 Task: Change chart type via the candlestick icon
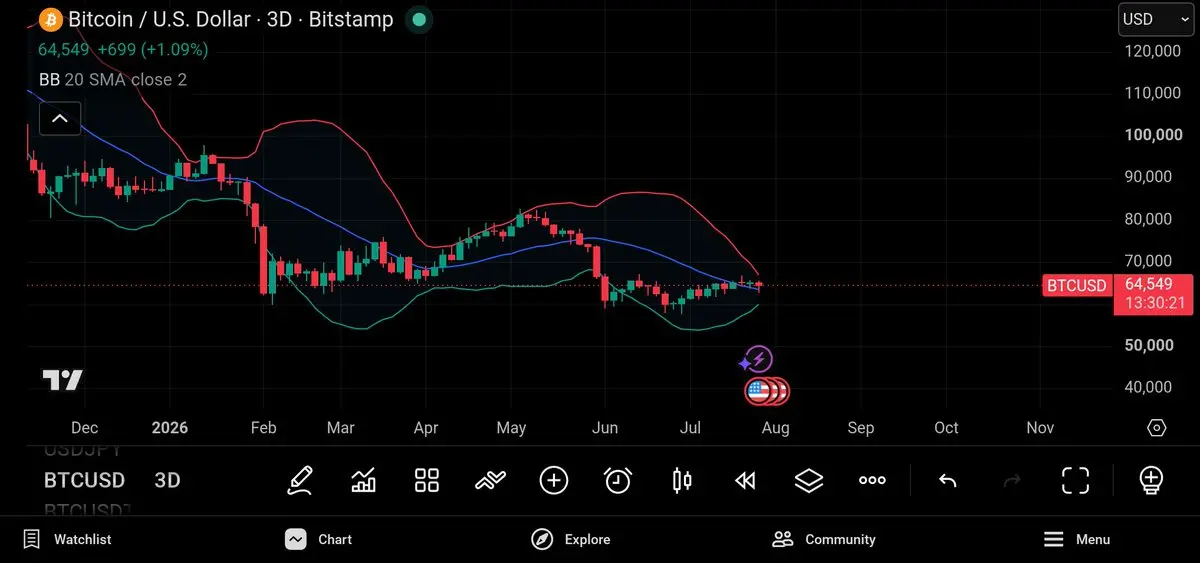[682, 480]
